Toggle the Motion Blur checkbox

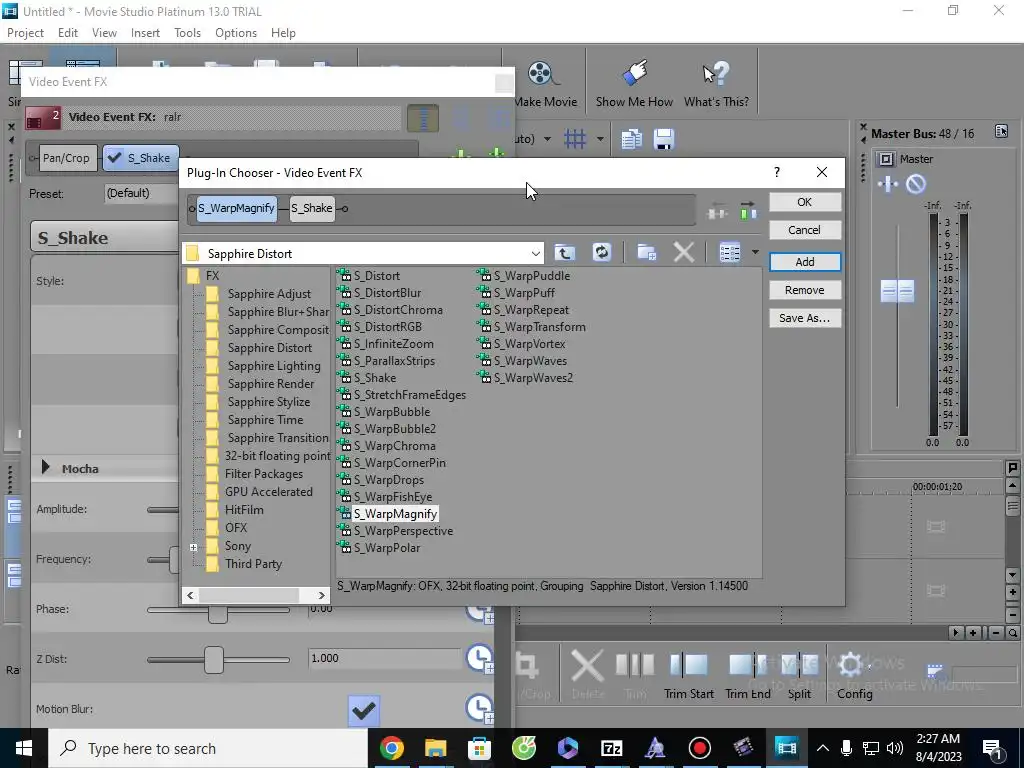point(364,710)
